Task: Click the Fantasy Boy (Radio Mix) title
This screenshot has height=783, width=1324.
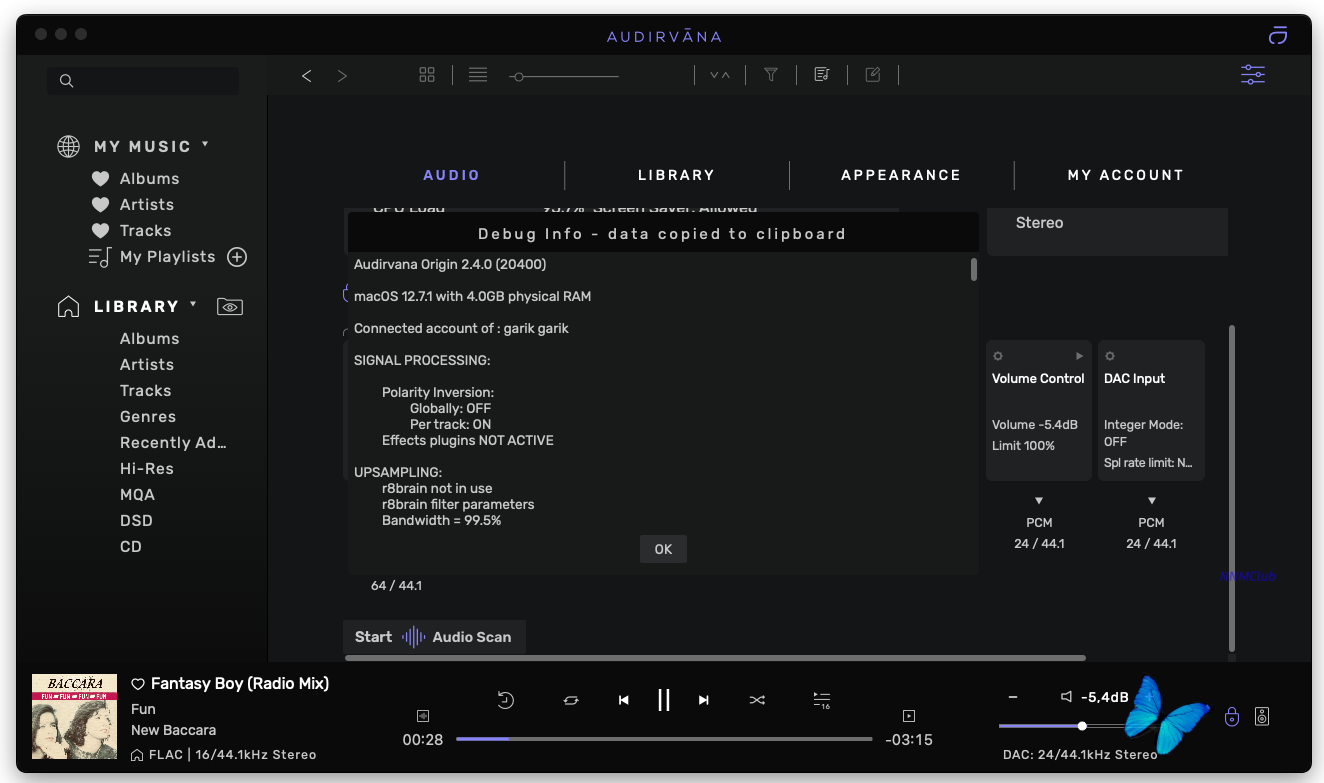Action: (240, 684)
